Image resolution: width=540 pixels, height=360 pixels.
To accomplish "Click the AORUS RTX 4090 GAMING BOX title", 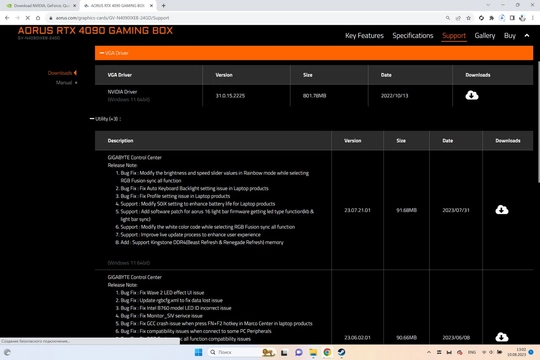I will [95, 31].
